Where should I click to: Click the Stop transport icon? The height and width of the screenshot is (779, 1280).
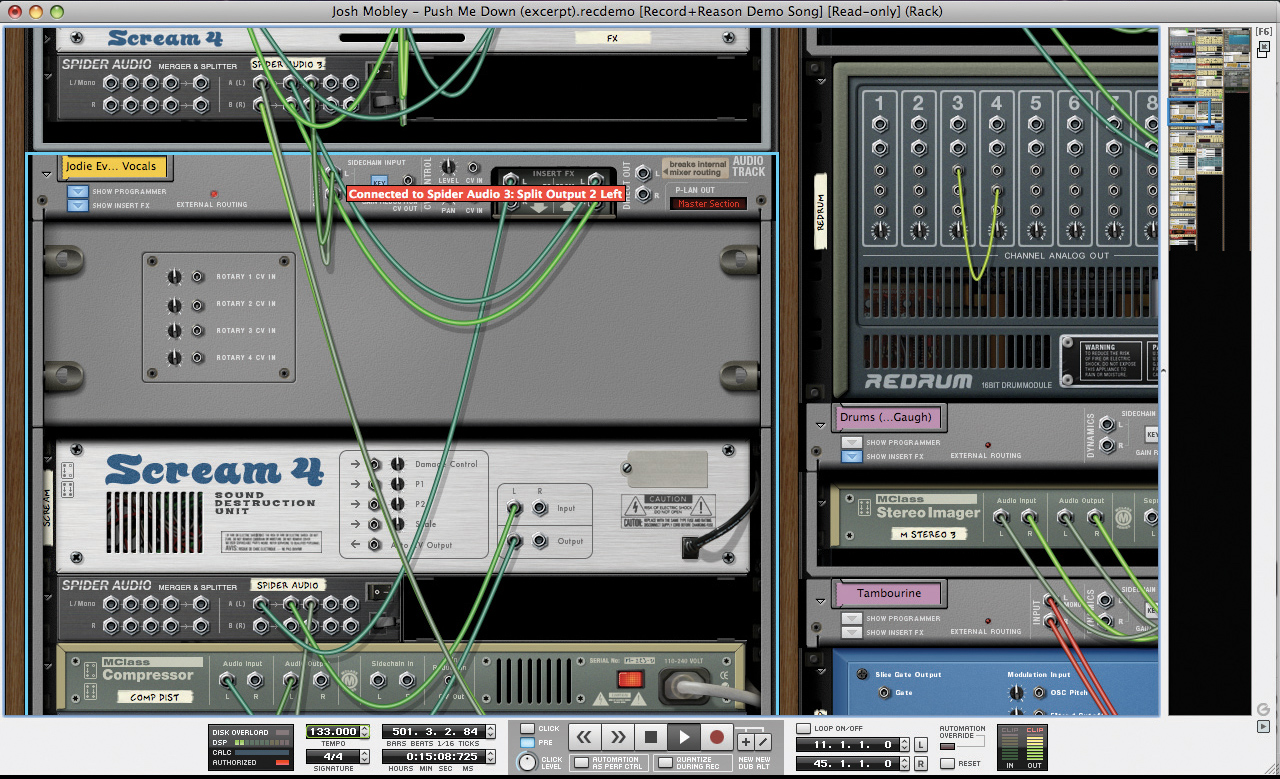tap(650, 737)
